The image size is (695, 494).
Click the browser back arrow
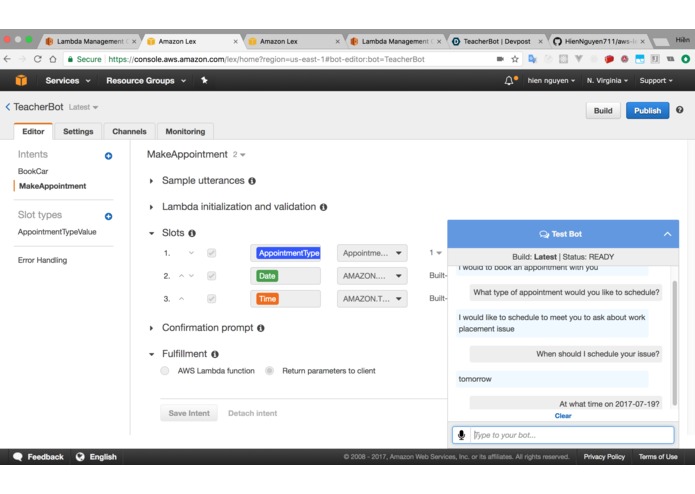click(7, 59)
